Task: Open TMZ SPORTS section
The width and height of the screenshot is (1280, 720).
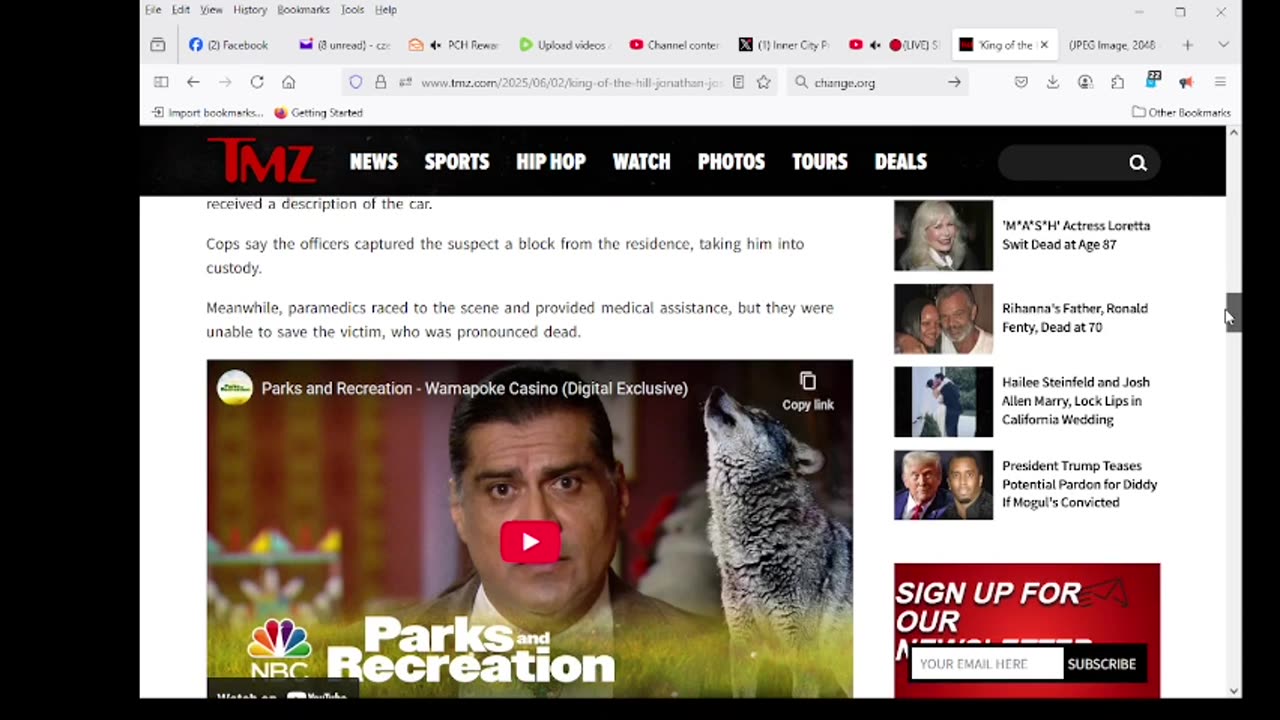Action: [x=457, y=162]
